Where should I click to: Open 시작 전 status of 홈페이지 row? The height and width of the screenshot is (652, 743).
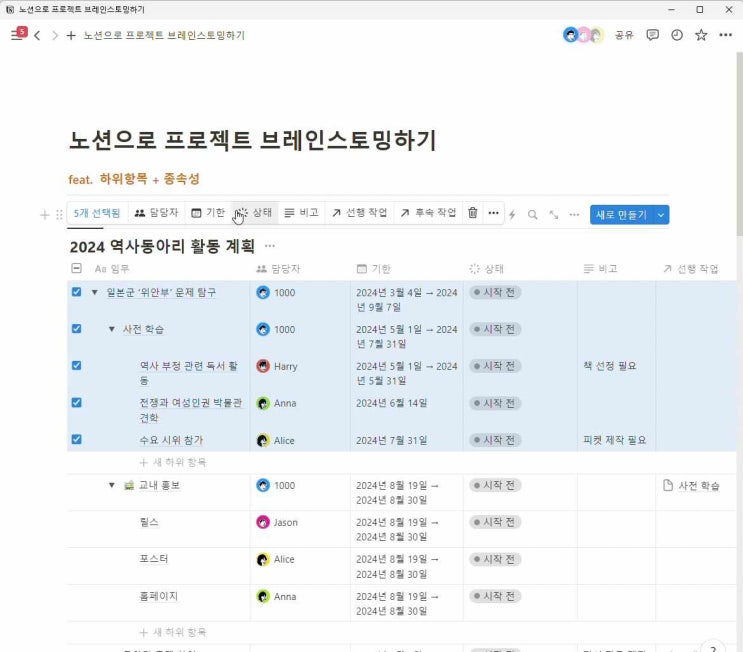coord(495,596)
